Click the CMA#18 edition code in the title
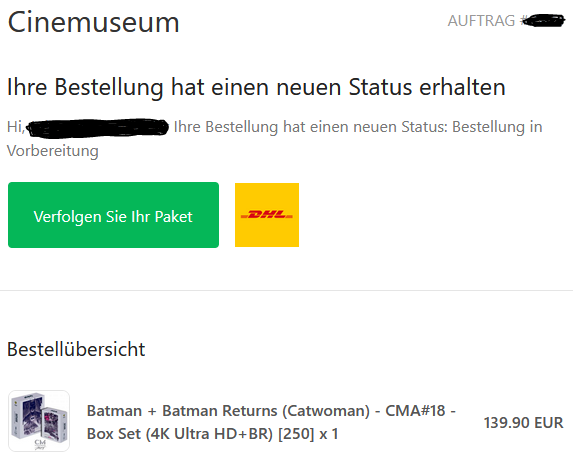 [415, 411]
